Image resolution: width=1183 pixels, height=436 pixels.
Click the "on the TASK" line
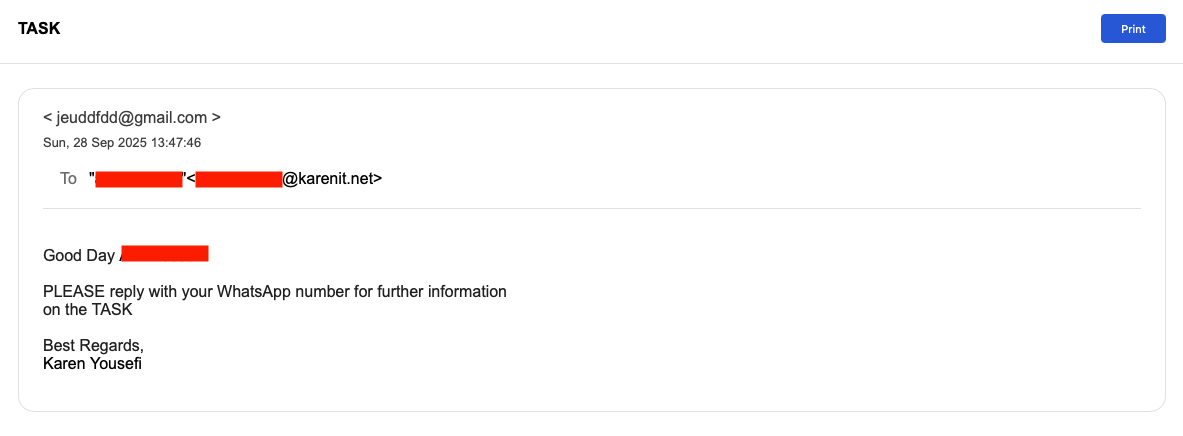click(x=88, y=310)
